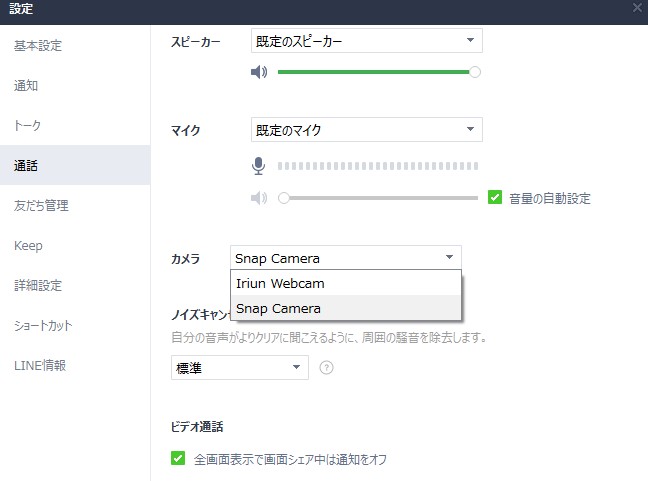The height and width of the screenshot is (481, 648).
Task: Open the マイク device dropdown
Action: (x=366, y=130)
